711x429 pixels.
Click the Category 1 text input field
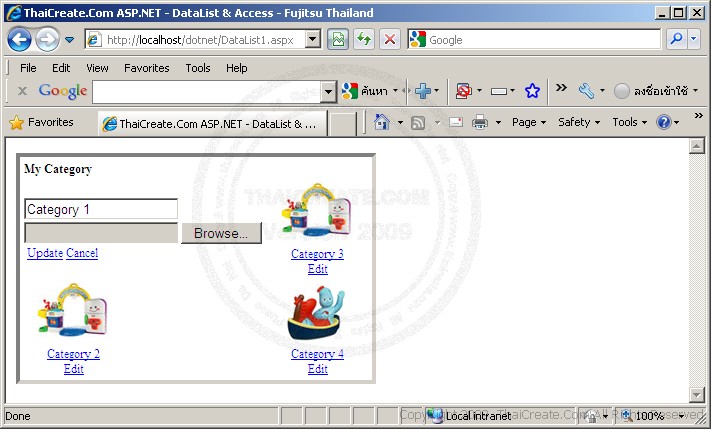(x=101, y=209)
